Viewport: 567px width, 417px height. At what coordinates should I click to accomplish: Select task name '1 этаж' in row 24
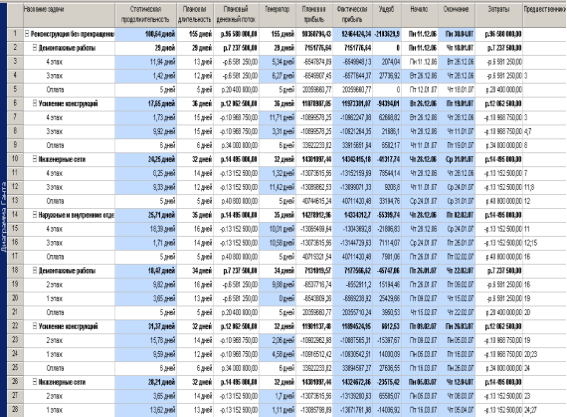[54, 354]
